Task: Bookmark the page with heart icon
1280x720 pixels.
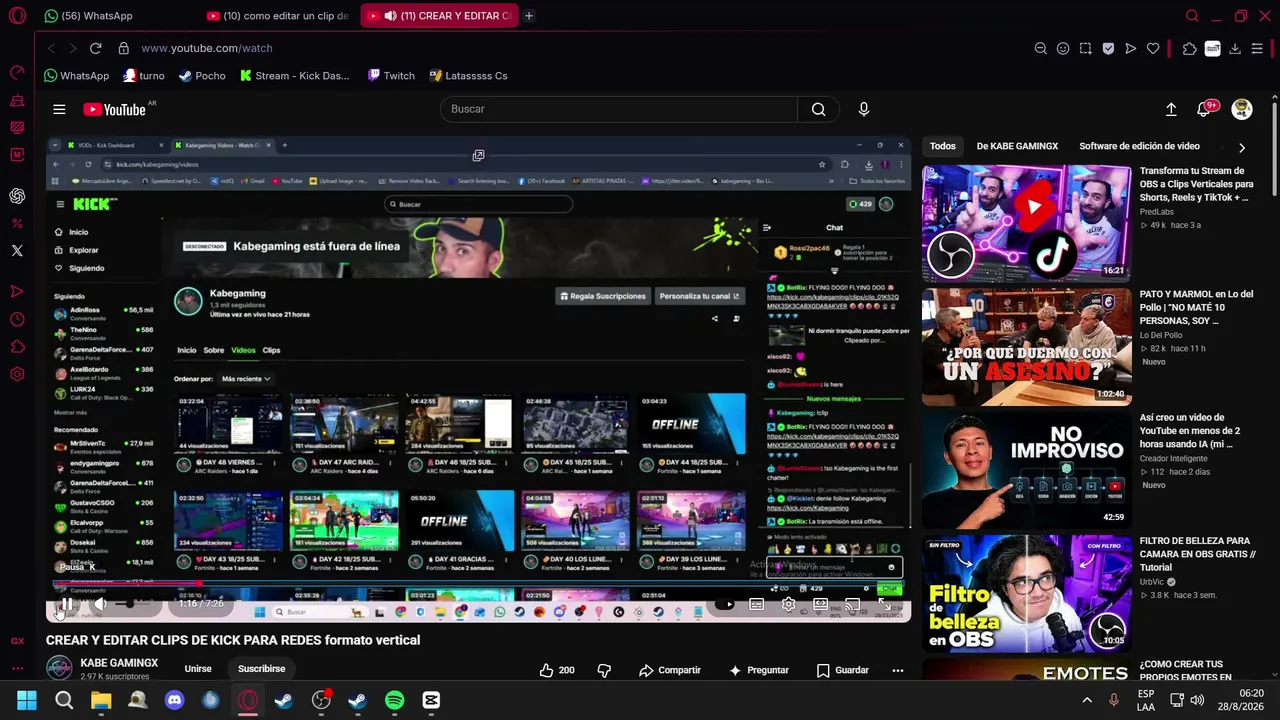Action: click(1153, 48)
